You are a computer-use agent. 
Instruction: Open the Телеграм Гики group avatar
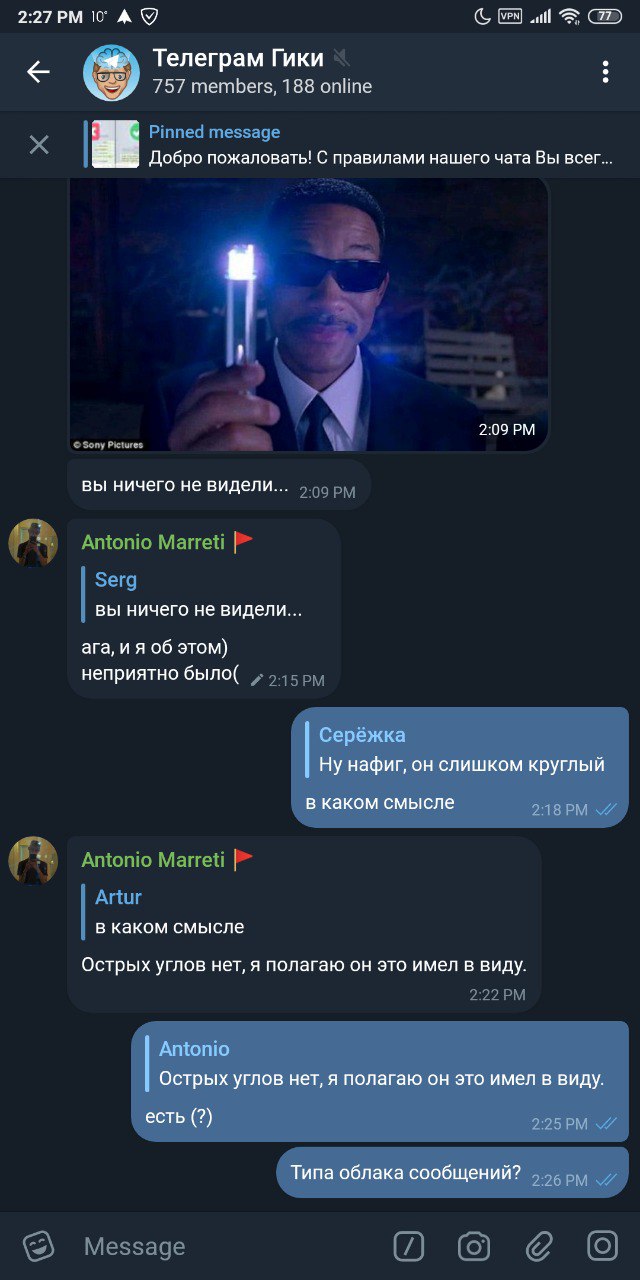click(x=111, y=72)
